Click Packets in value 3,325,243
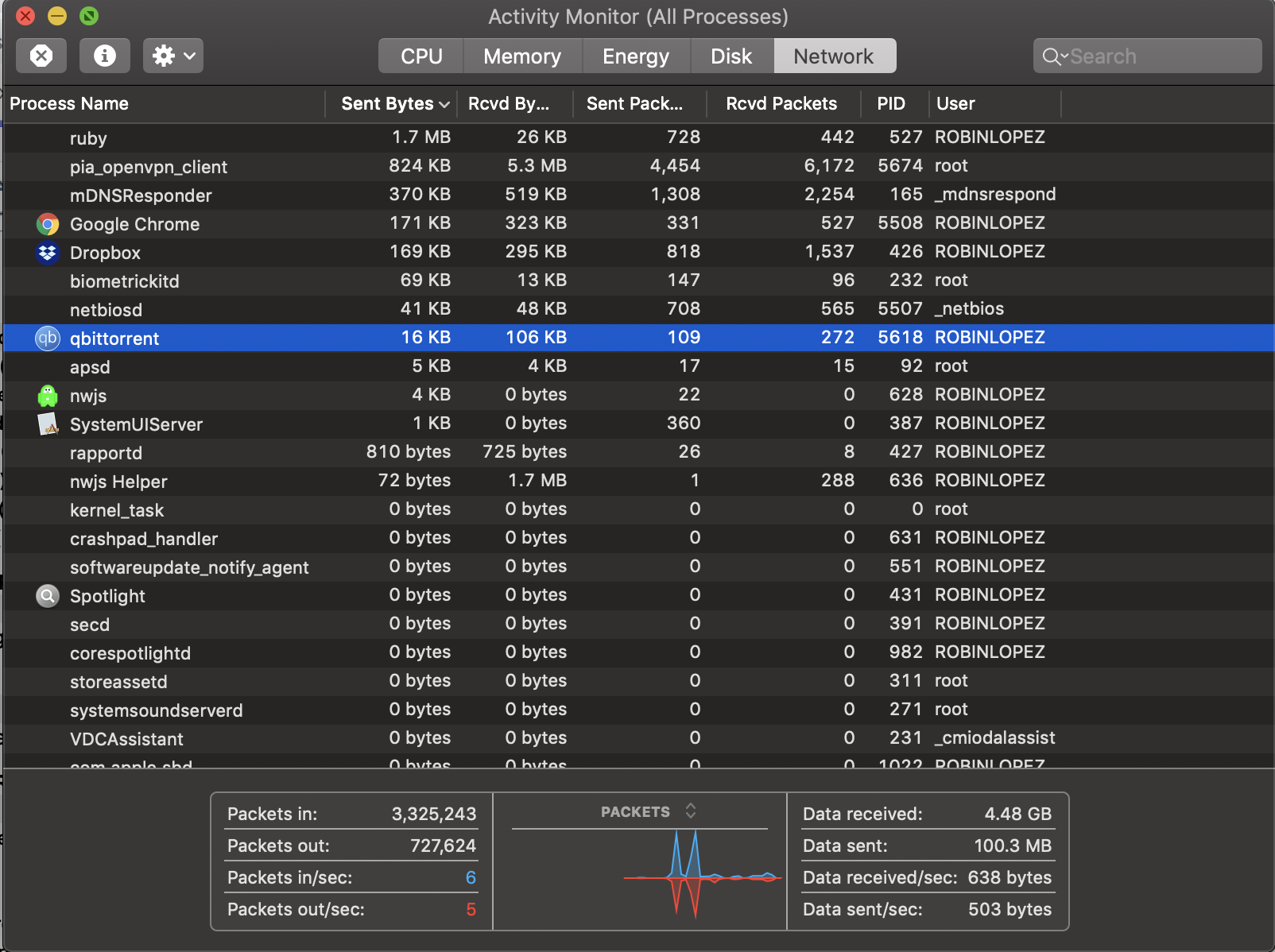This screenshot has width=1275, height=952. click(434, 814)
